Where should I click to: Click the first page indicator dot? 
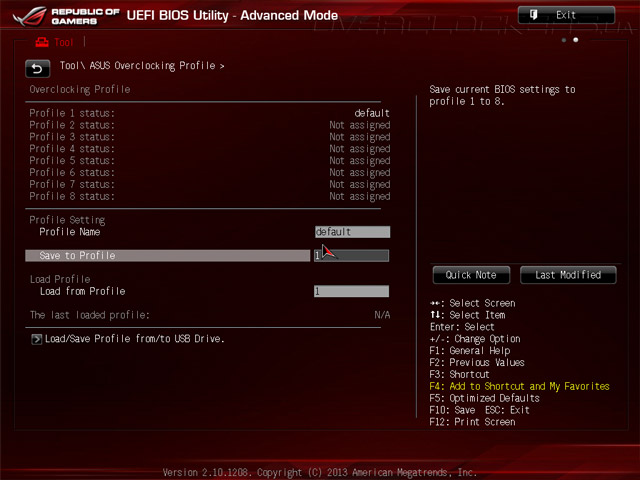point(564,40)
